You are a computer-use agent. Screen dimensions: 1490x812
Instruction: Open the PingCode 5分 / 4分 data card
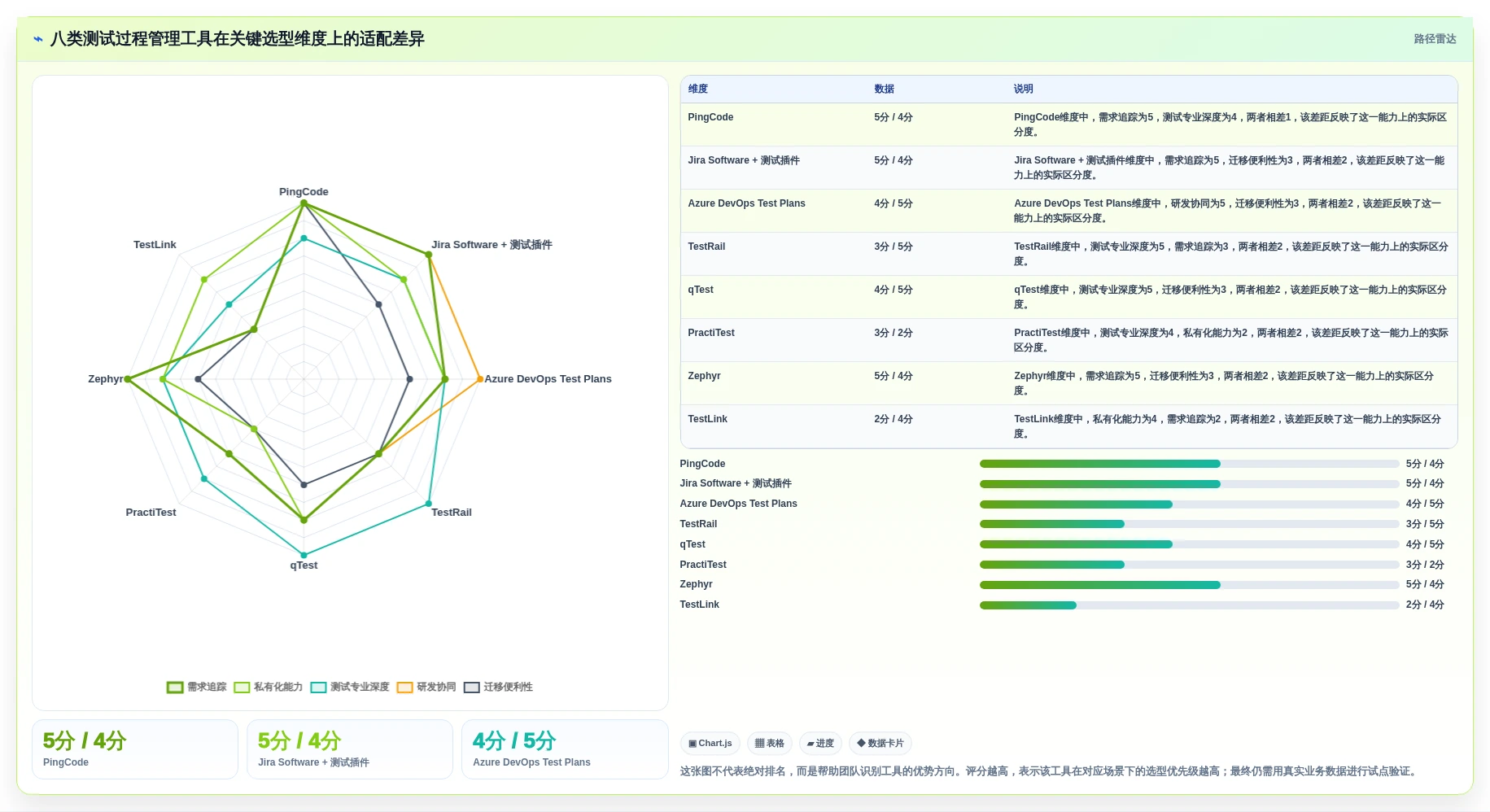tap(135, 749)
